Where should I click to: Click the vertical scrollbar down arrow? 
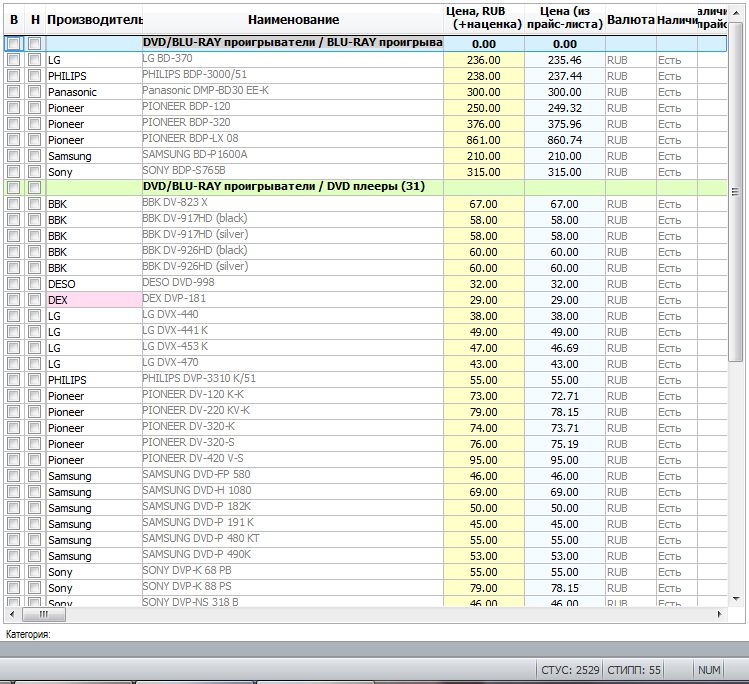tap(736, 598)
